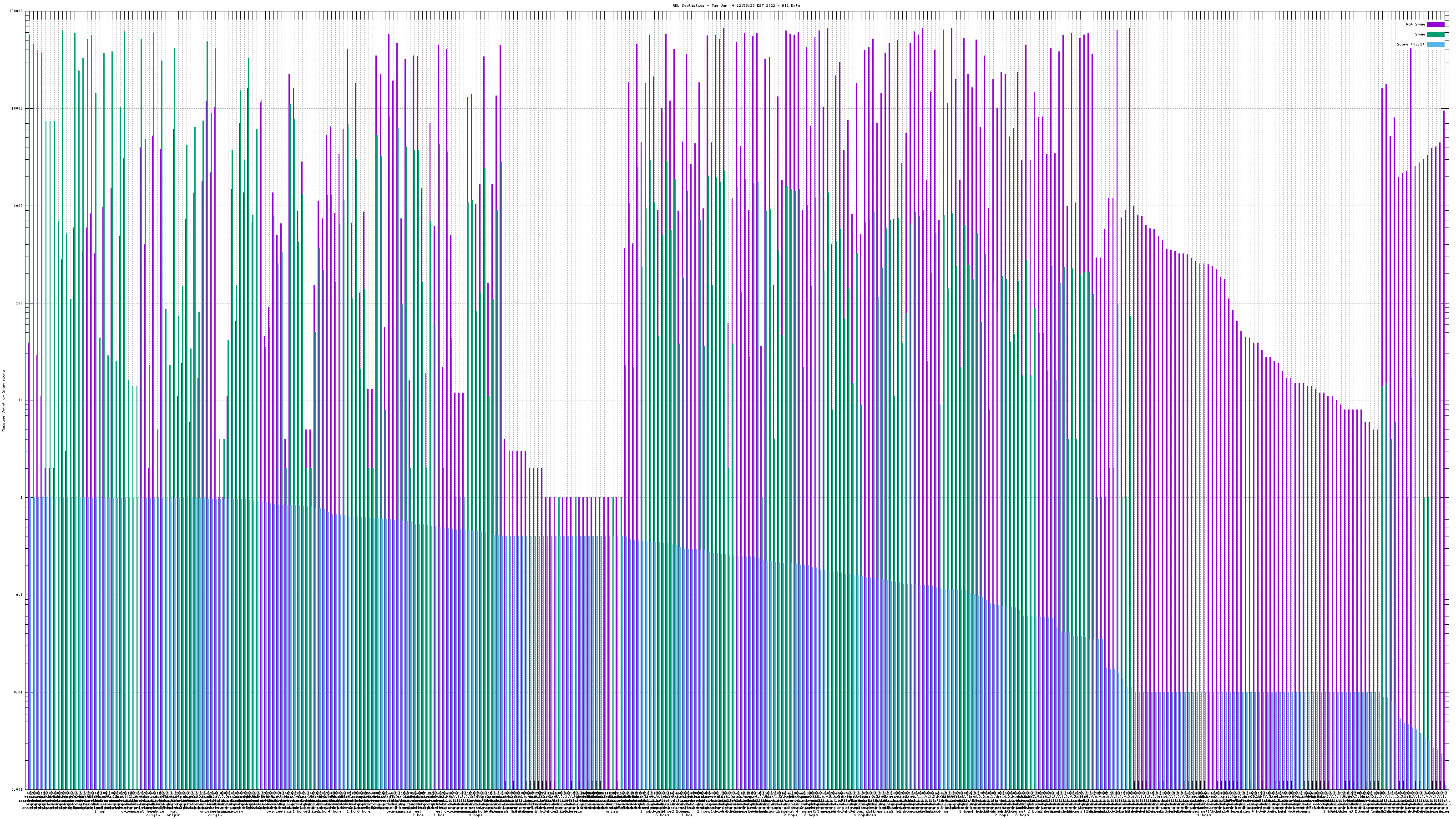1456x819 pixels.
Task: Click the 0.1 y-axis tick label
Action: pos(20,595)
